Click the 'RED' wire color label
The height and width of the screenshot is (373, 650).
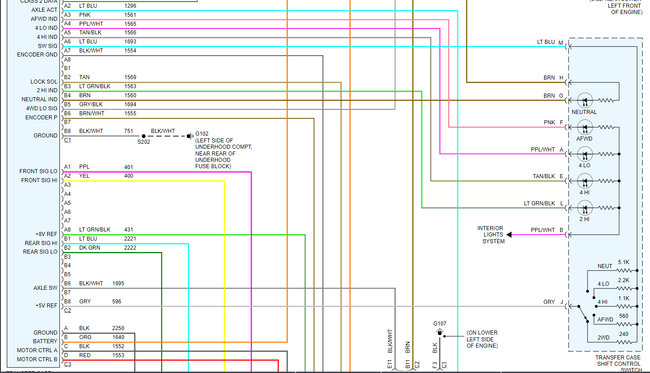pyautogui.click(x=84, y=356)
